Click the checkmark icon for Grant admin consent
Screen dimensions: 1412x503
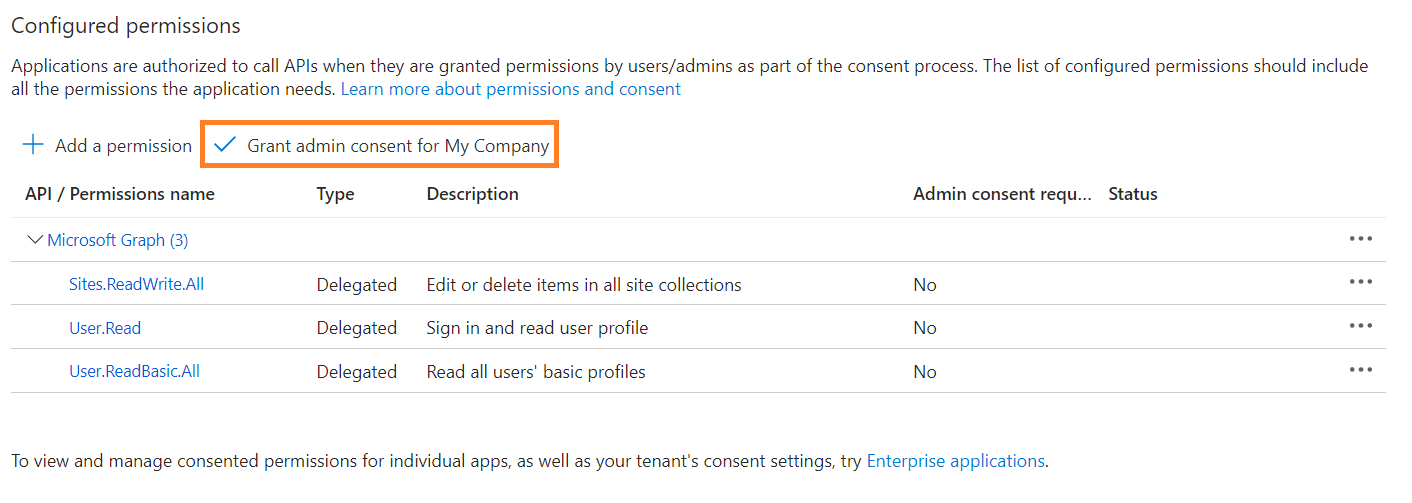[225, 145]
